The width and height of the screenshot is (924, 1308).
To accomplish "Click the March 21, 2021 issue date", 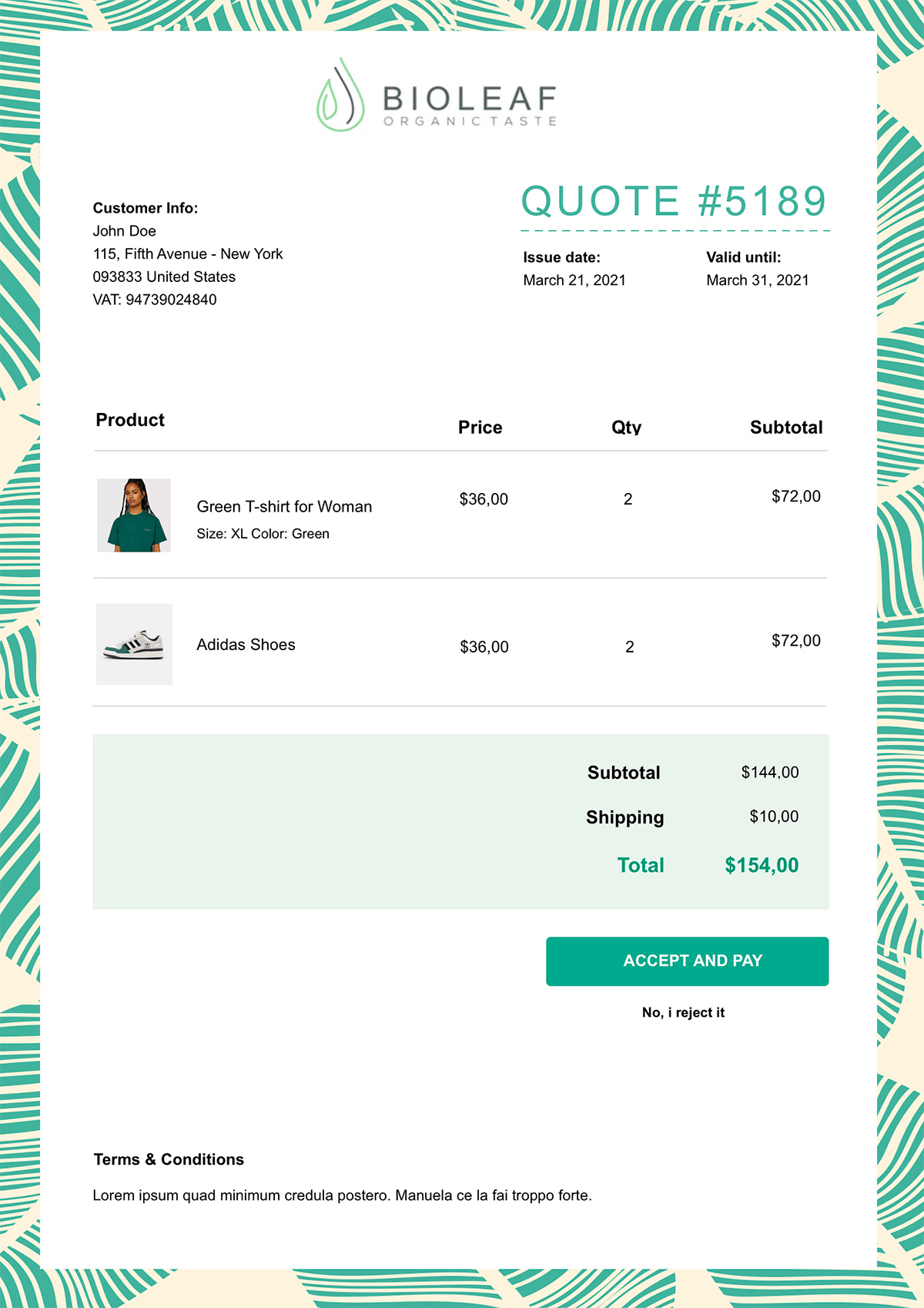I will tap(574, 280).
